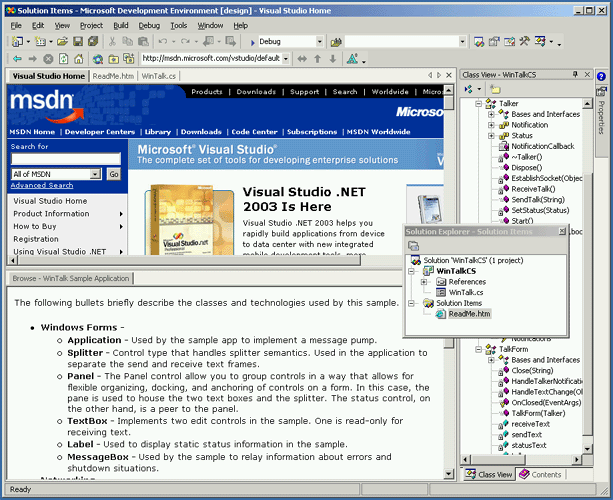Image resolution: width=613 pixels, height=500 pixels.
Task: Click the Favorites folder icon
Action: point(113,59)
